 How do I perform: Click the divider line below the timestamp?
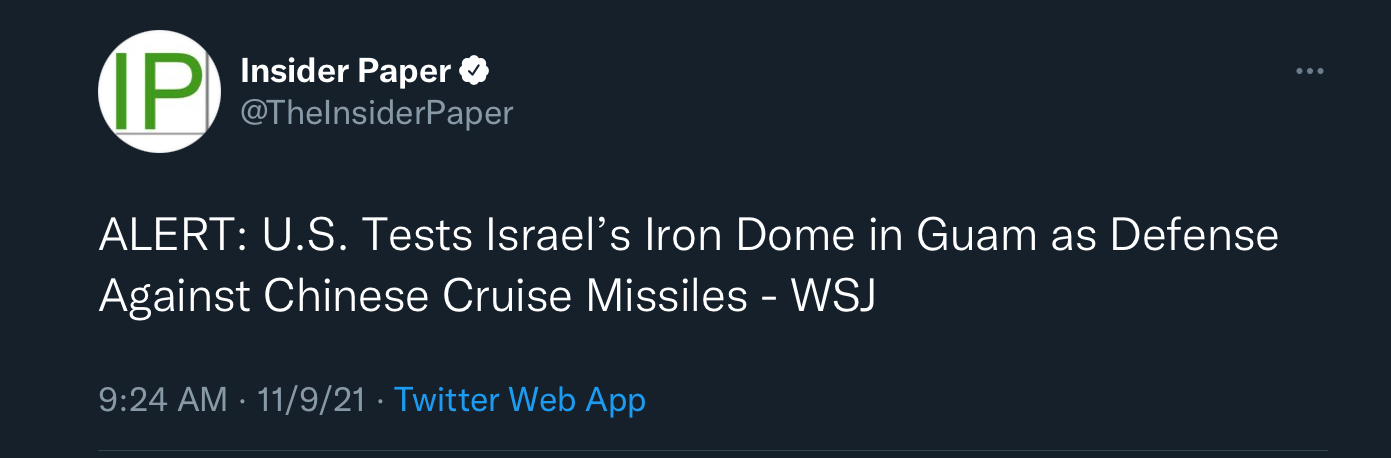(x=713, y=451)
